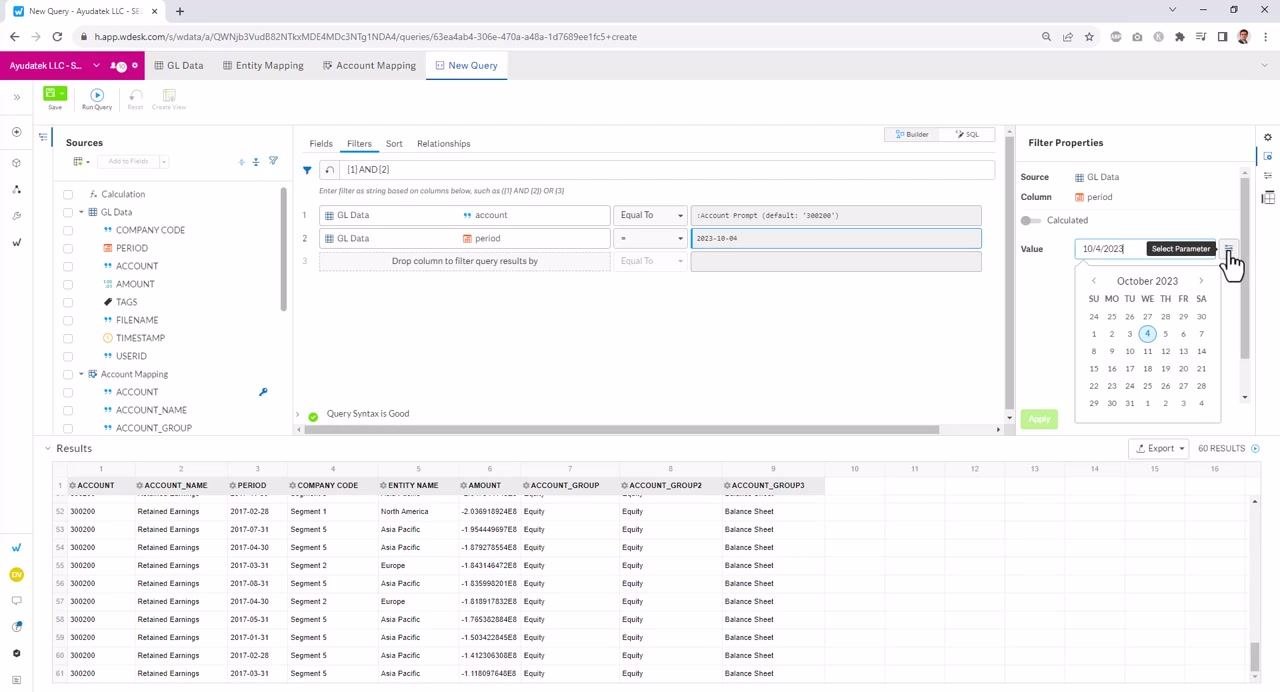Image resolution: width=1280 pixels, height=692 pixels.
Task: Switch to the Builder view button
Action: pos(912,134)
